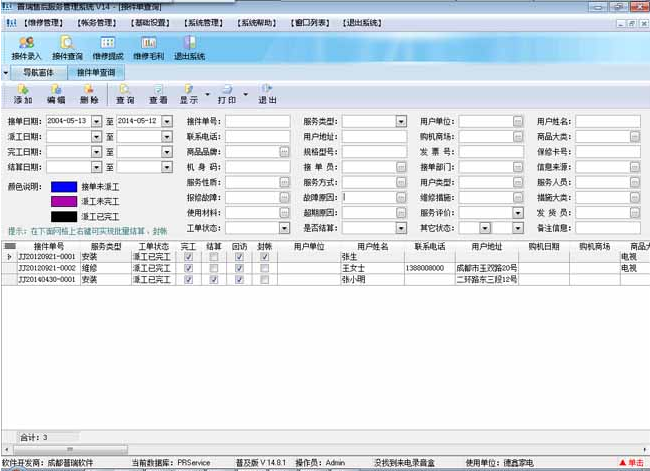The height and width of the screenshot is (471, 650).
Task: Click the blue 接单未派工 color swatch
Action: [64, 187]
